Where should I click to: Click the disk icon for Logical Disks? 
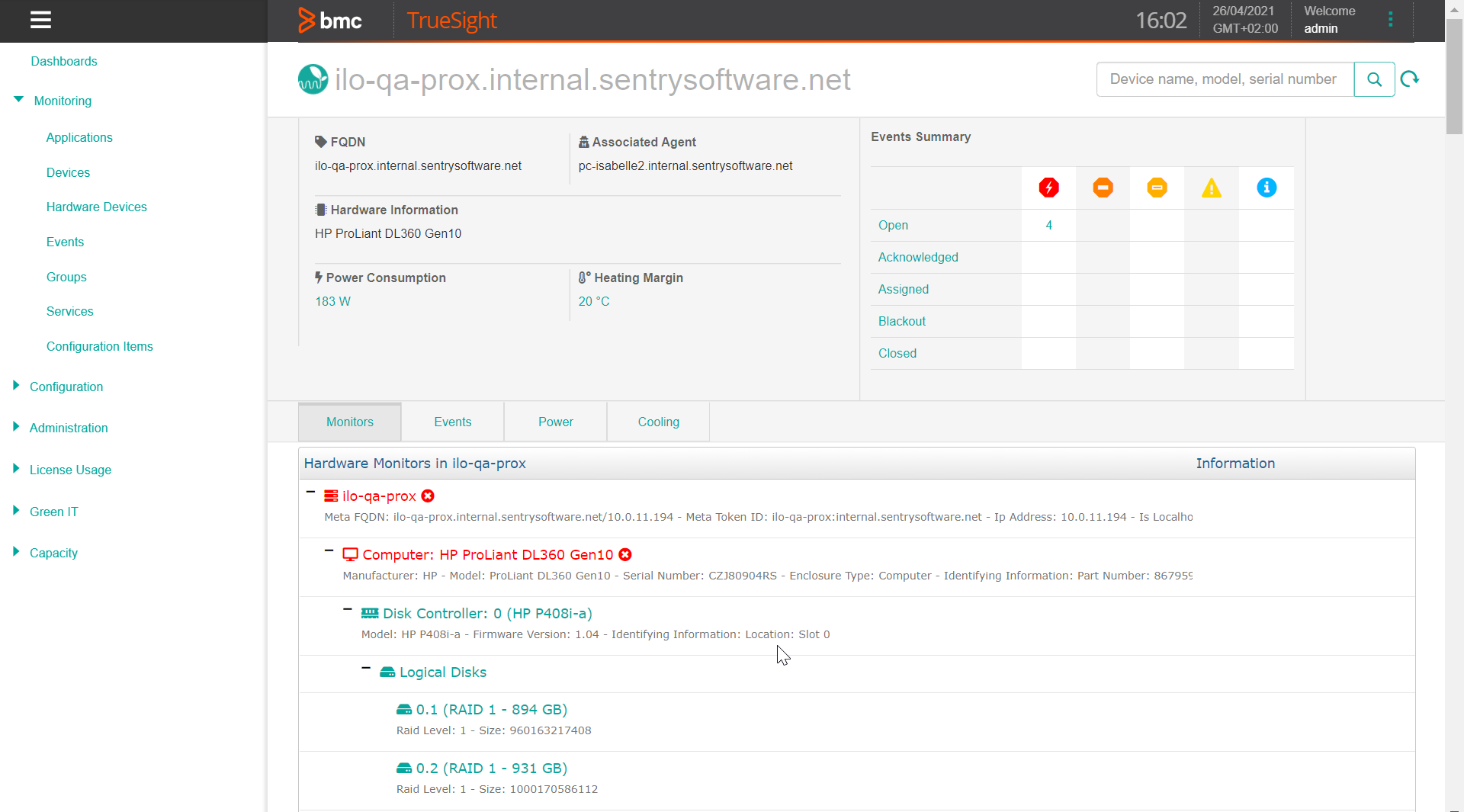[x=388, y=672]
